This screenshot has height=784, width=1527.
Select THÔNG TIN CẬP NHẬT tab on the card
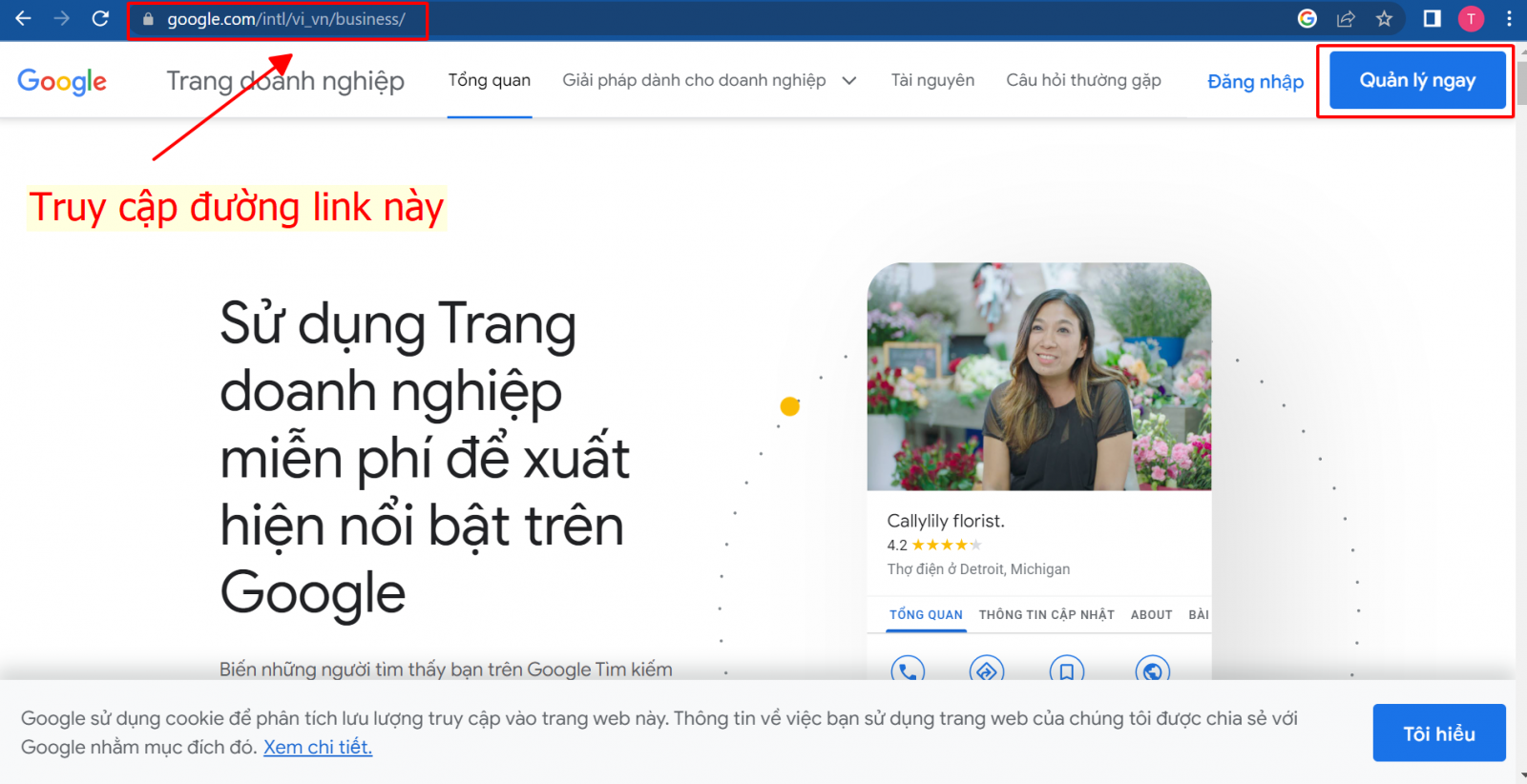click(x=1047, y=615)
